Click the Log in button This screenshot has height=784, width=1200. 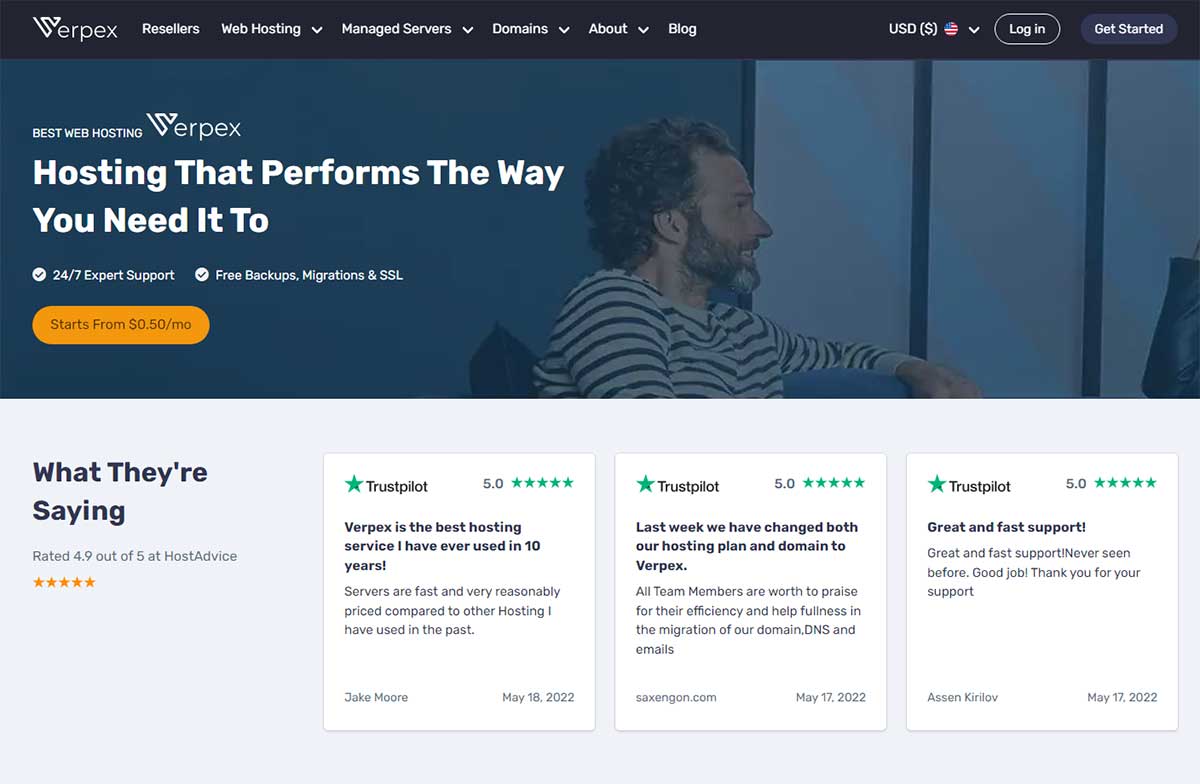[1027, 29]
